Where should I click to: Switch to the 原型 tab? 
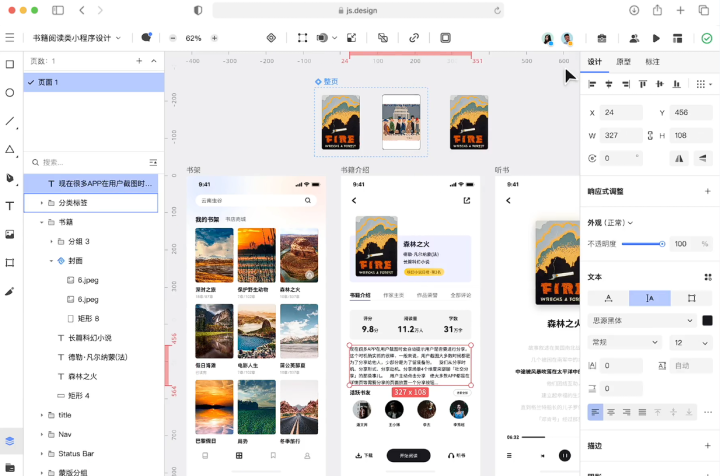coord(623,62)
